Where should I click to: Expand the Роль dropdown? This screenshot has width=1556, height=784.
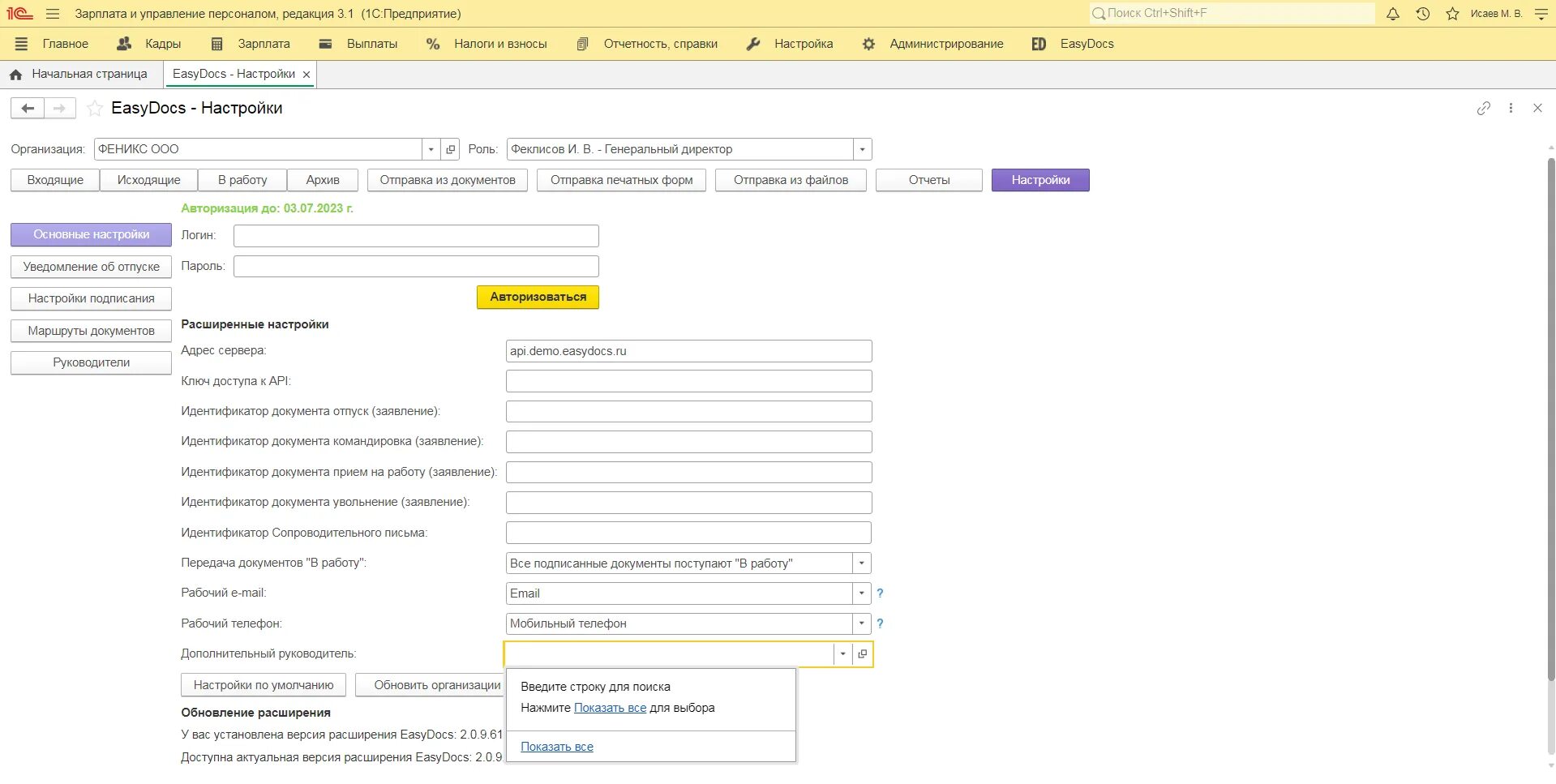pyautogui.click(x=862, y=149)
